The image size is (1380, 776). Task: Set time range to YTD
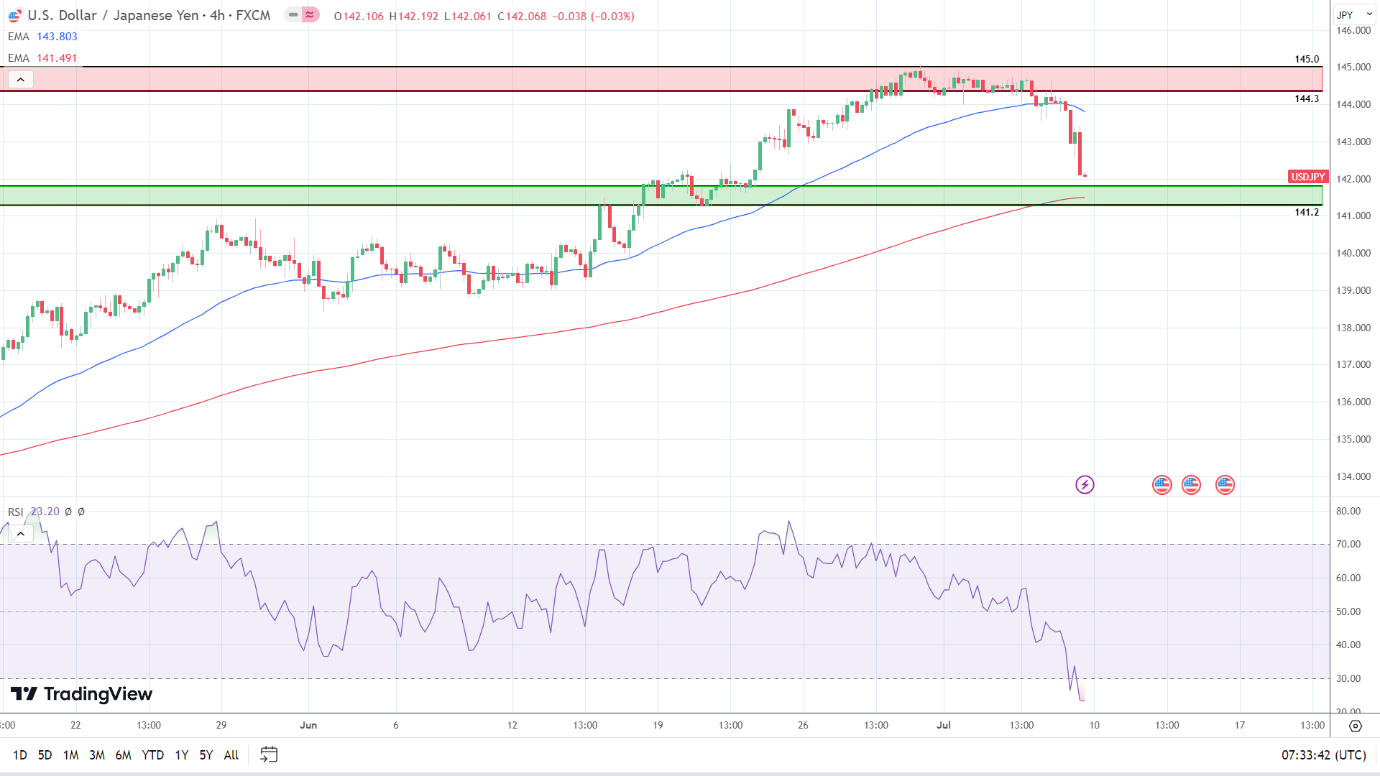pos(153,755)
